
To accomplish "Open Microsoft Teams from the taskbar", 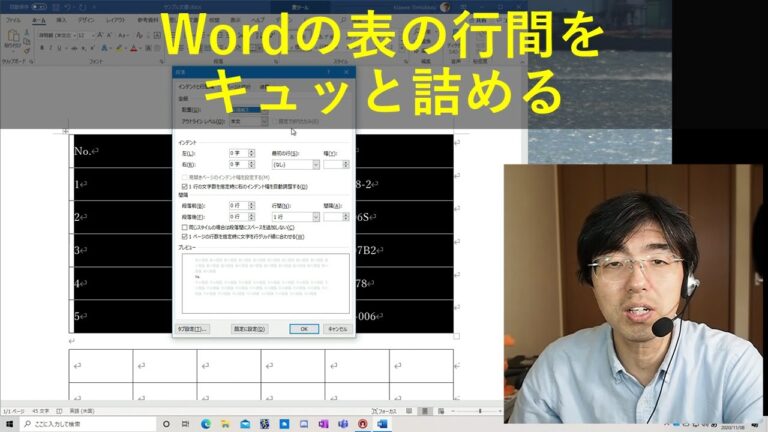I will pos(343,424).
